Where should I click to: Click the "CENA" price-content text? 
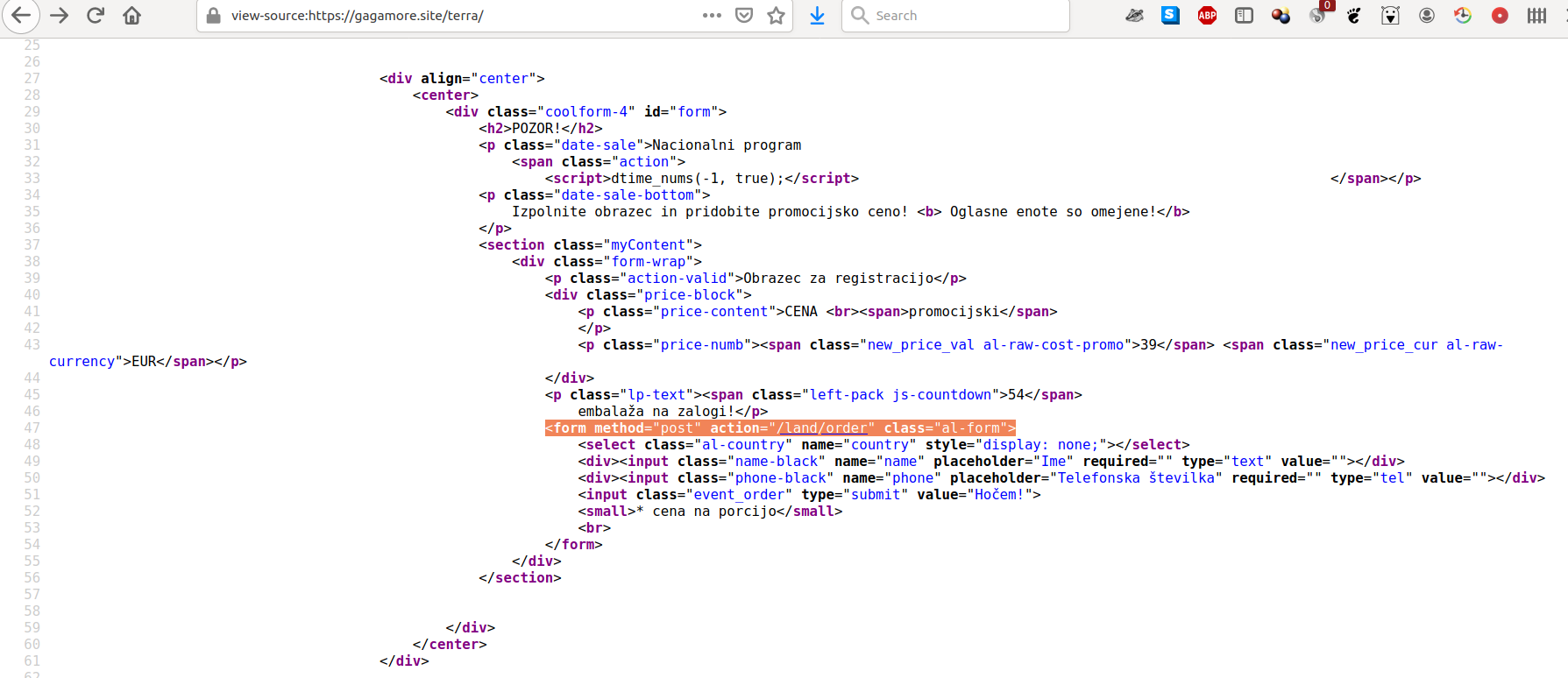pos(801,312)
